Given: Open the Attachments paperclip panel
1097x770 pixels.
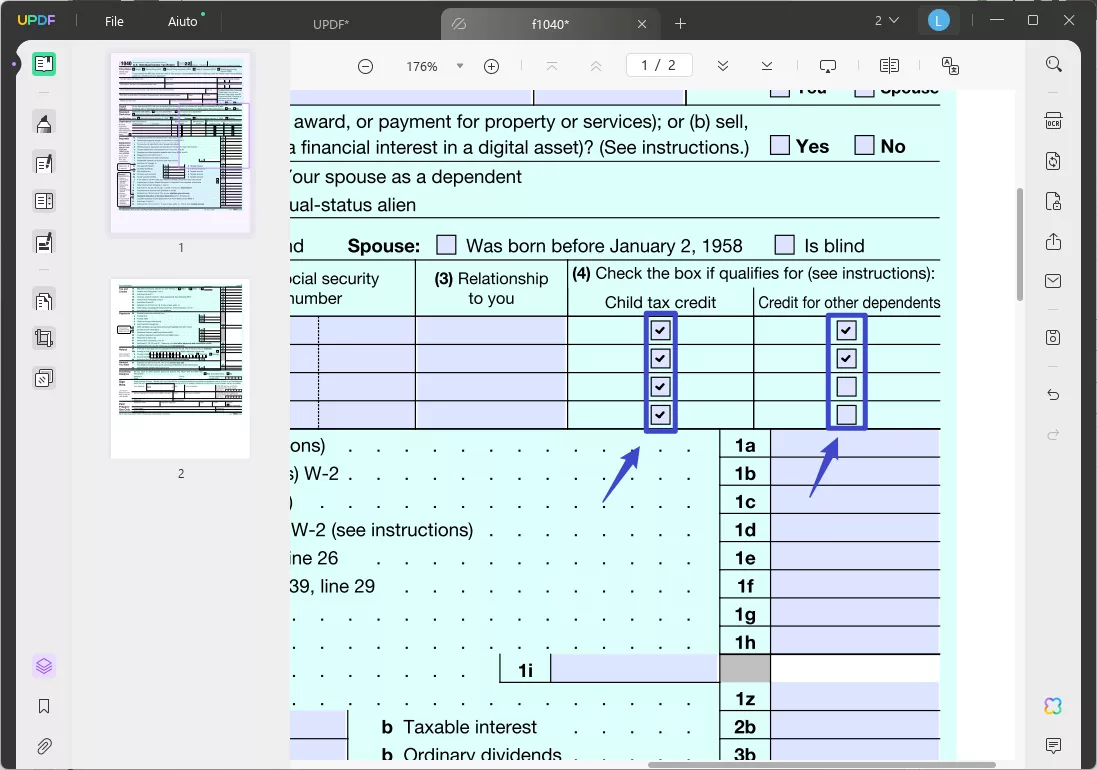Looking at the screenshot, I should pos(43,746).
